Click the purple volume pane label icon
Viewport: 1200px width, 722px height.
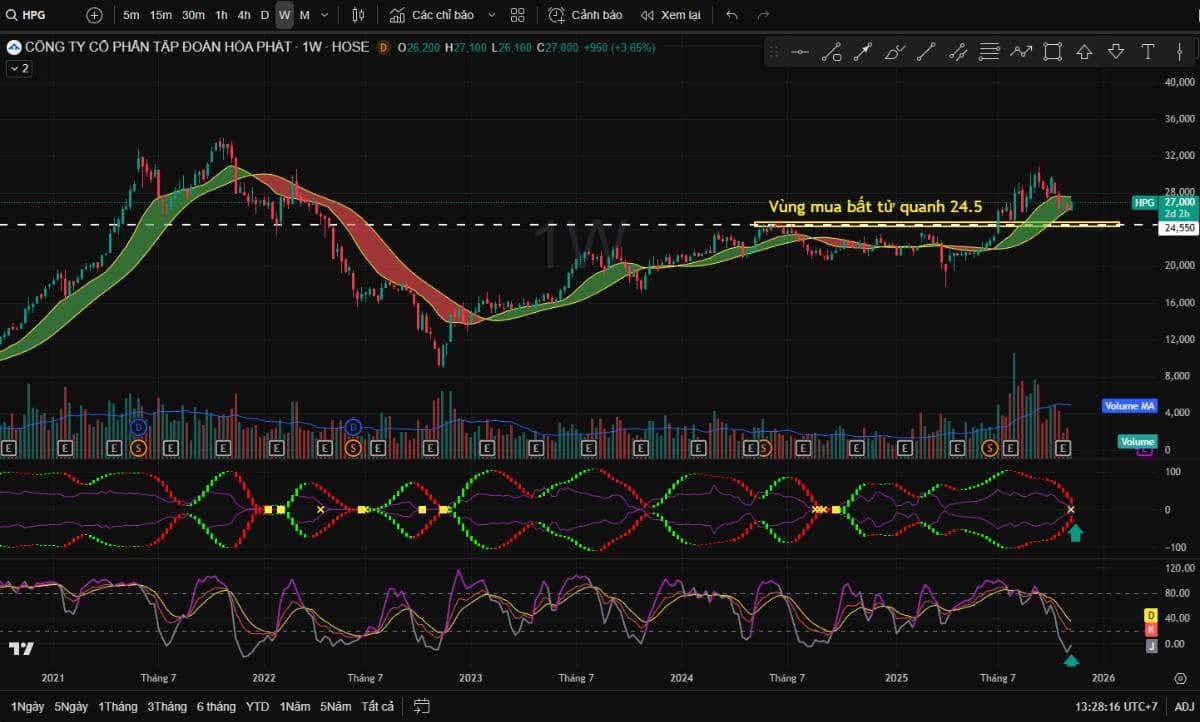[x=1145, y=452]
